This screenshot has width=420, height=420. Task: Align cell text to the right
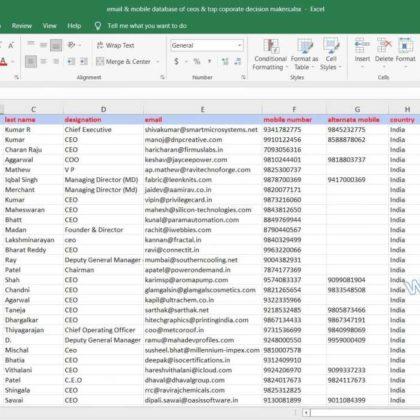[56, 61]
